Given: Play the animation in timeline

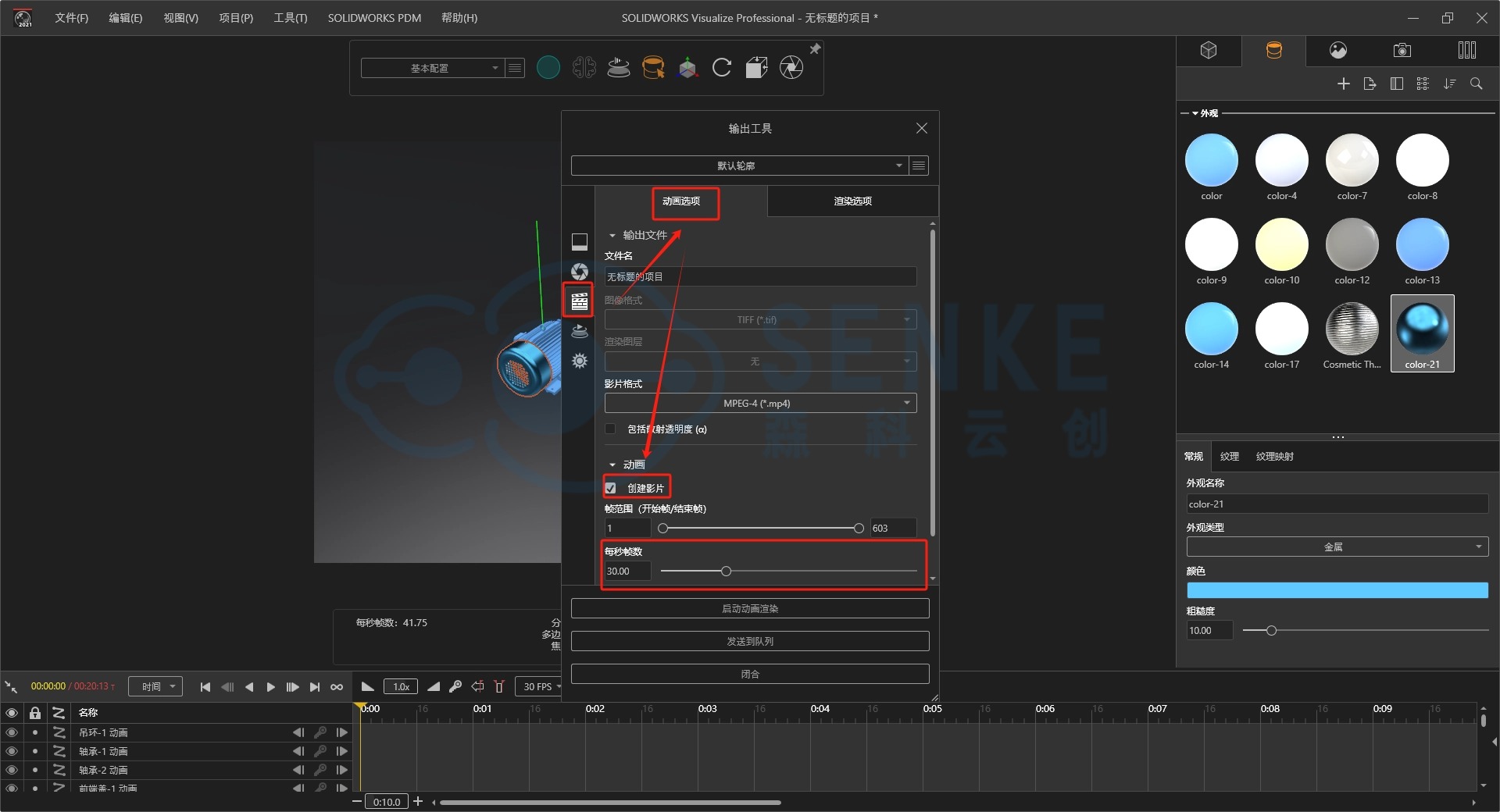Looking at the screenshot, I should click(270, 687).
